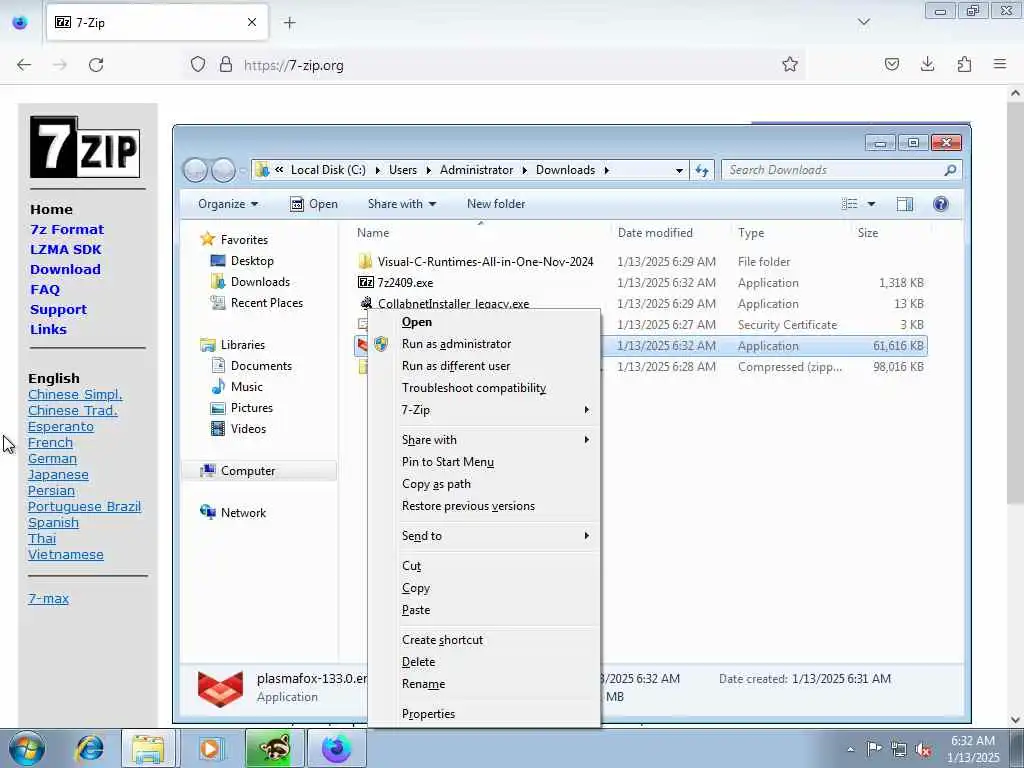Open Explorer help question mark
Image resolution: width=1024 pixels, height=768 pixels.
pos(940,204)
